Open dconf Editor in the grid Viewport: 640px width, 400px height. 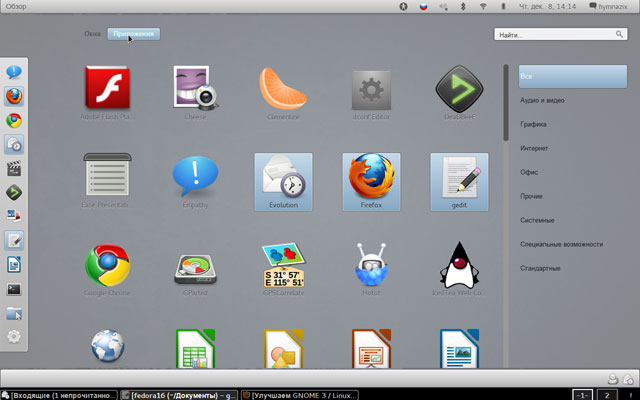pyautogui.click(x=371, y=93)
